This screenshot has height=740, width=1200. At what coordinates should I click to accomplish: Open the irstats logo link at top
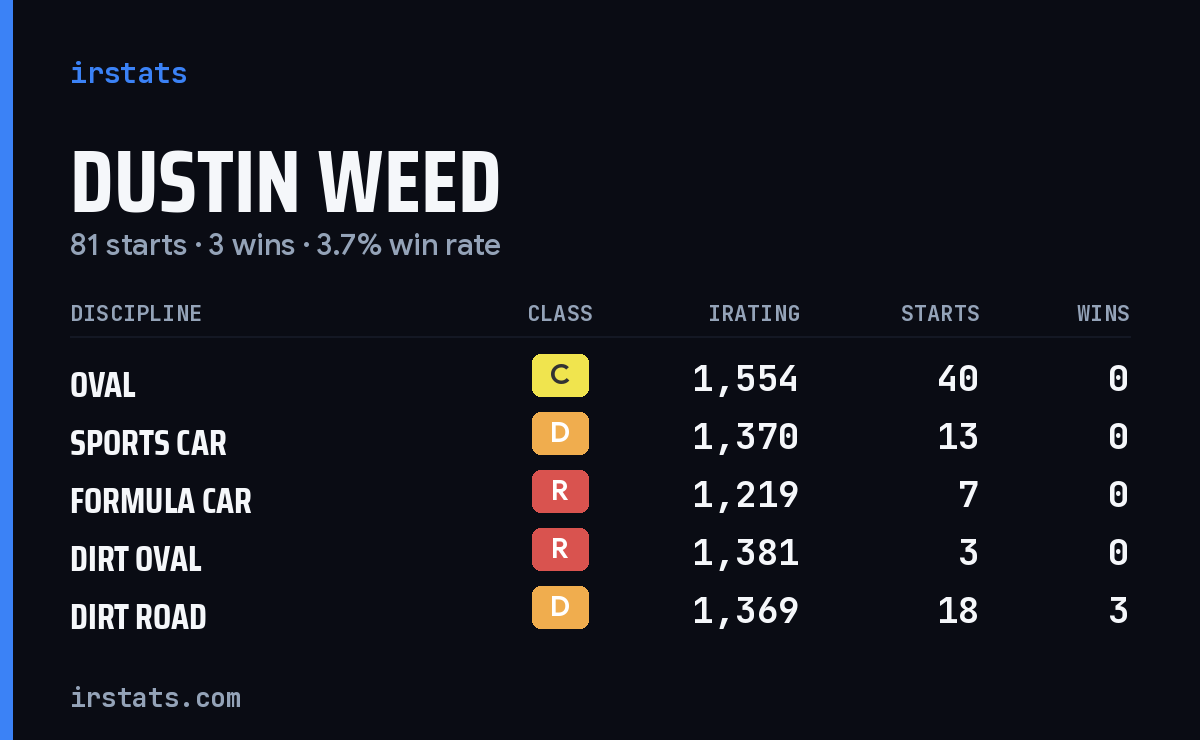click(x=129, y=73)
